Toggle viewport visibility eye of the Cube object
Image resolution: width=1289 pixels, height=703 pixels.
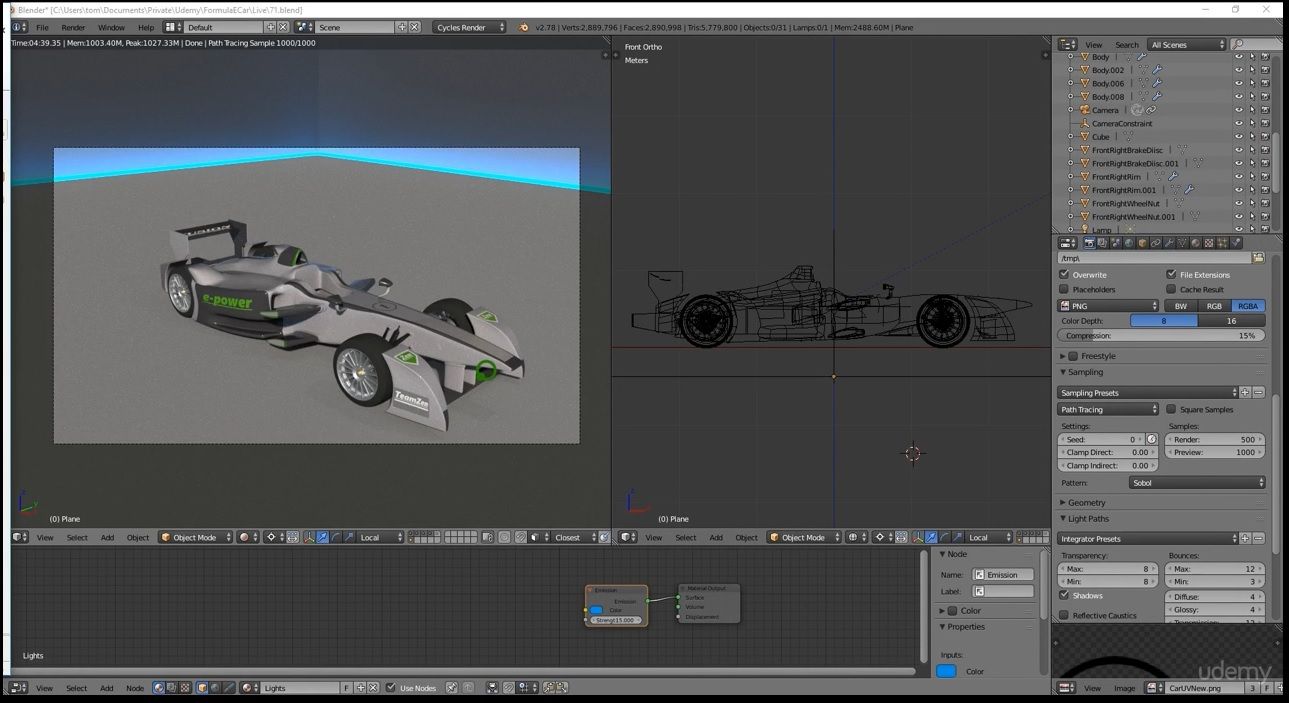click(x=1239, y=137)
